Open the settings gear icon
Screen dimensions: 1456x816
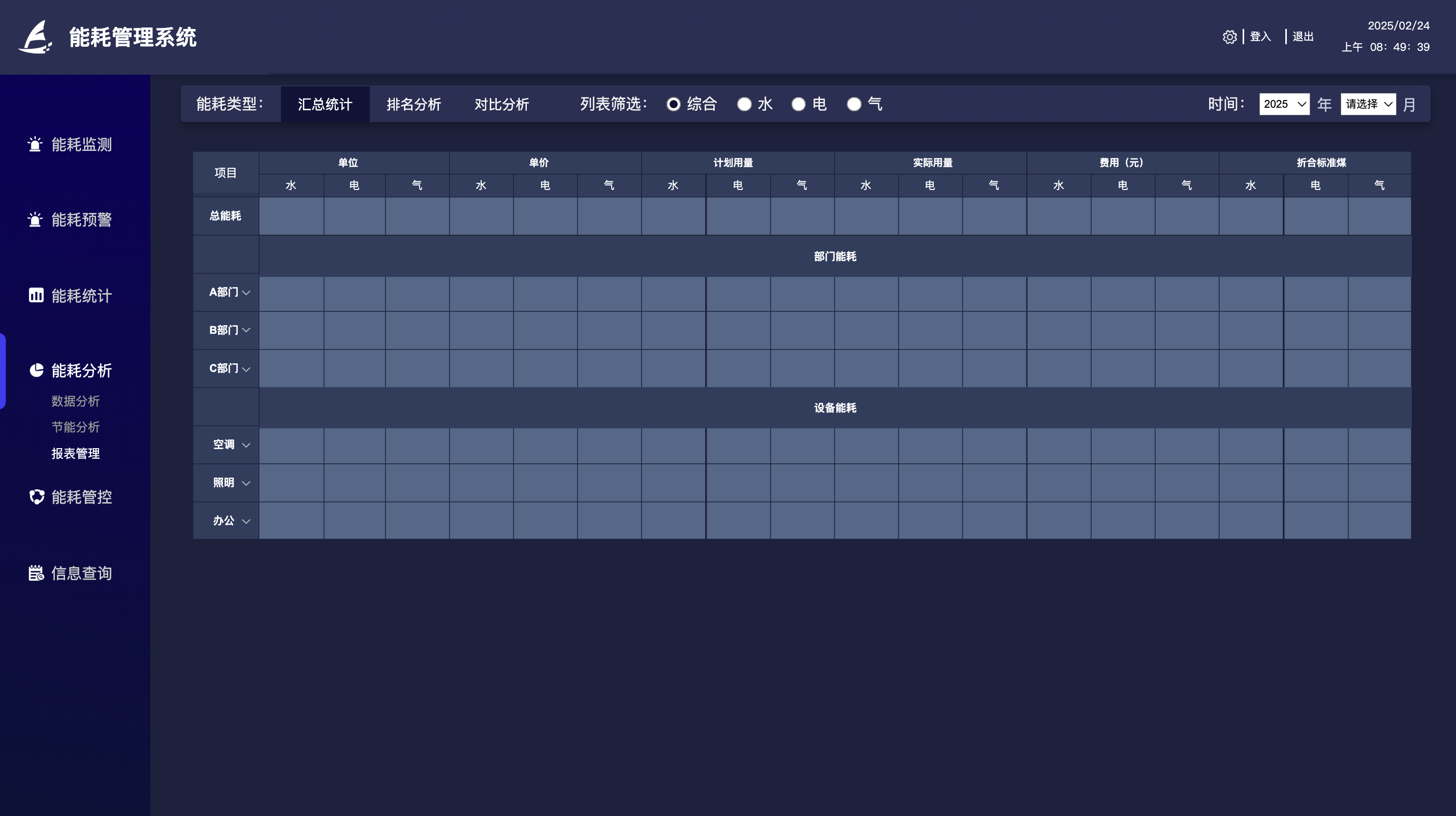click(x=1229, y=37)
